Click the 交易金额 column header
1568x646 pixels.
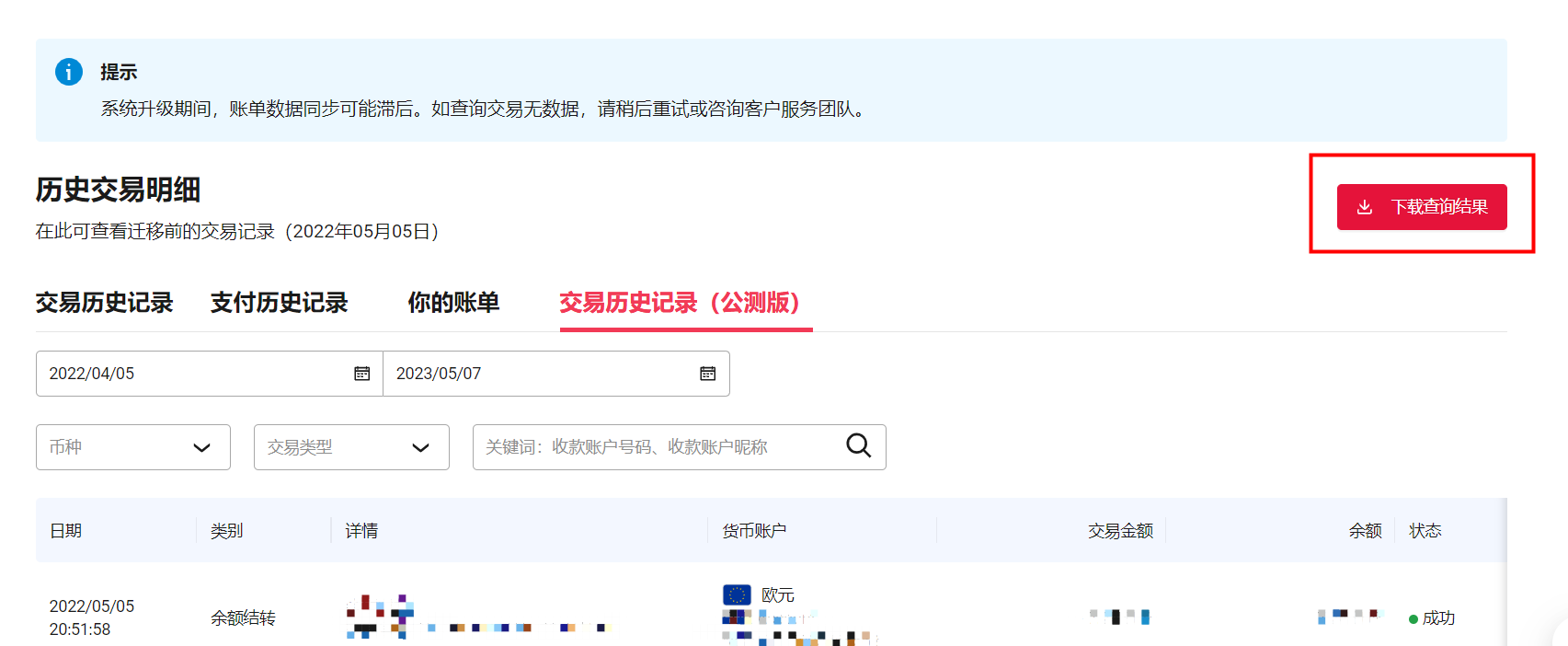click(x=1120, y=531)
